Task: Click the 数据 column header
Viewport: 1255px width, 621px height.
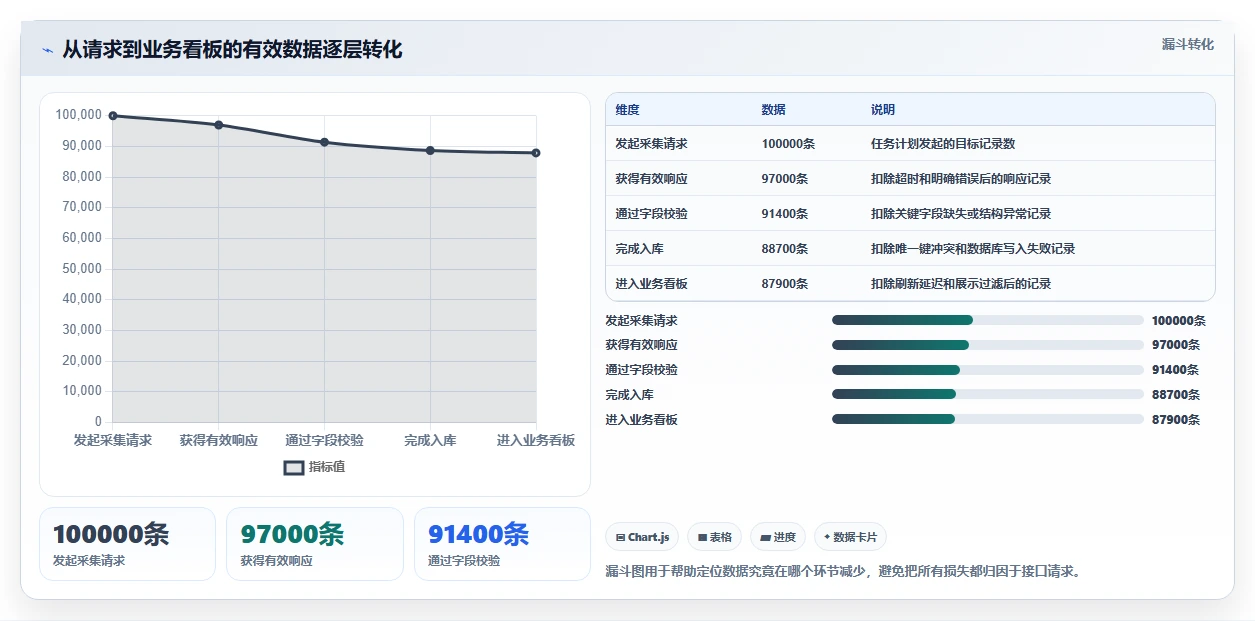Action: (773, 110)
